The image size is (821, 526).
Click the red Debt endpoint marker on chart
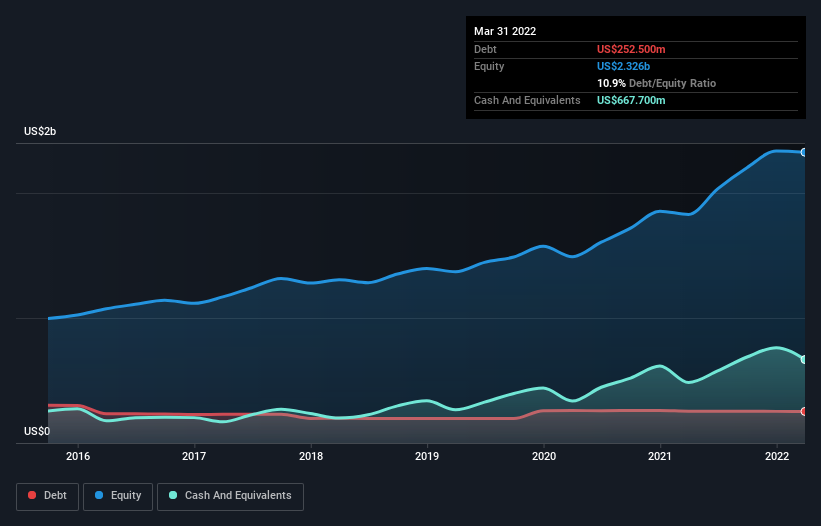(803, 411)
